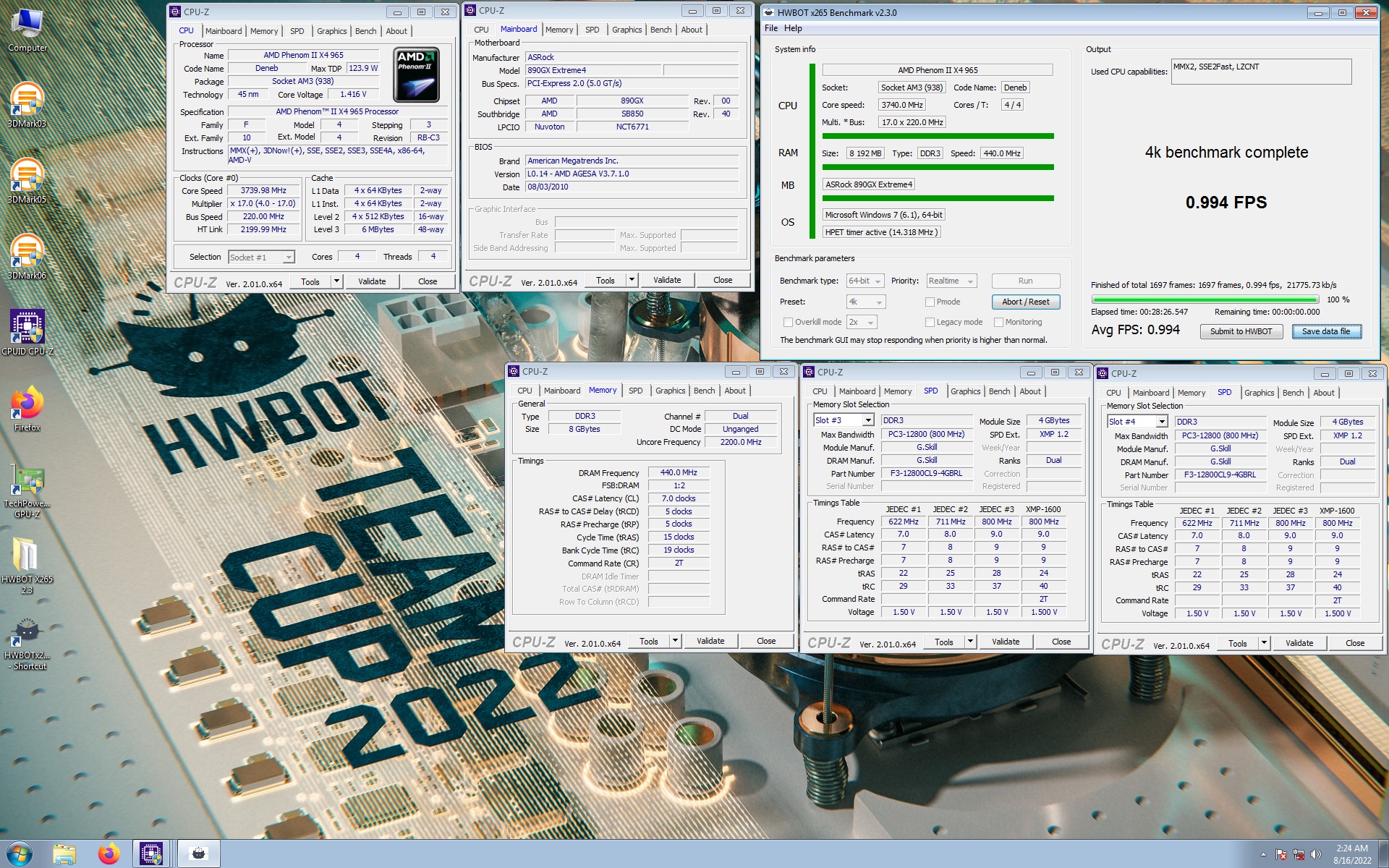Switch to Bench tab in CPU-Z CPU window
1389x868 pixels.
[365, 31]
